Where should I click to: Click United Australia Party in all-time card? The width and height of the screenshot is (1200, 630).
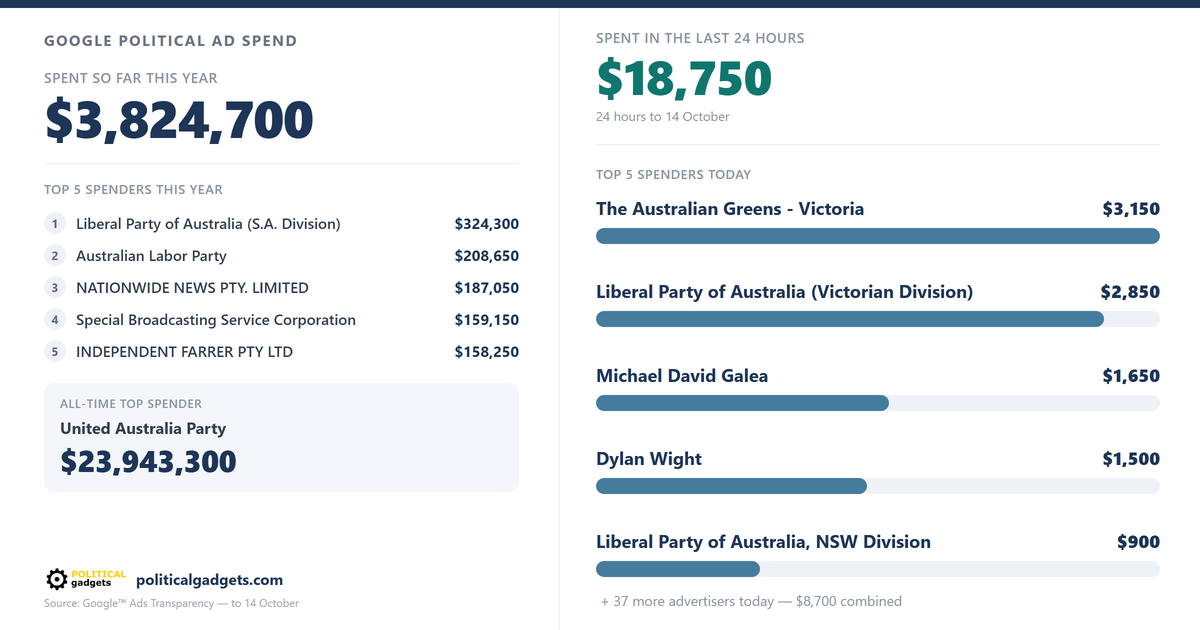143,428
